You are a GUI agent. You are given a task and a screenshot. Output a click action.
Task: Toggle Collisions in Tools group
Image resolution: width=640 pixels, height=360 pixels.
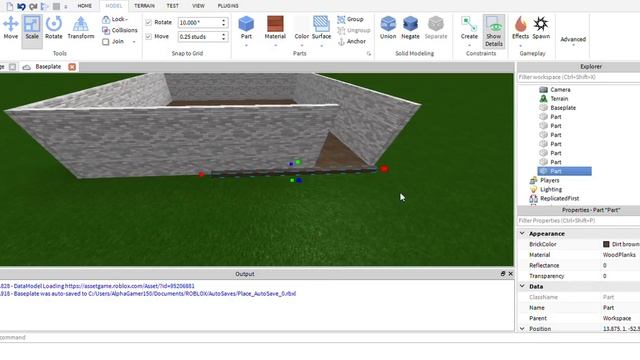[x=119, y=30]
